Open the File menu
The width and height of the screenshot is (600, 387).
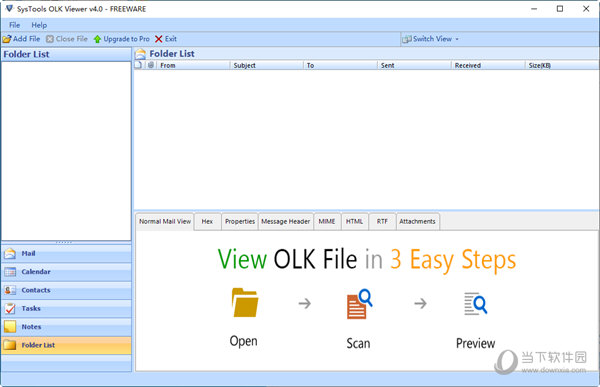pyautogui.click(x=15, y=25)
